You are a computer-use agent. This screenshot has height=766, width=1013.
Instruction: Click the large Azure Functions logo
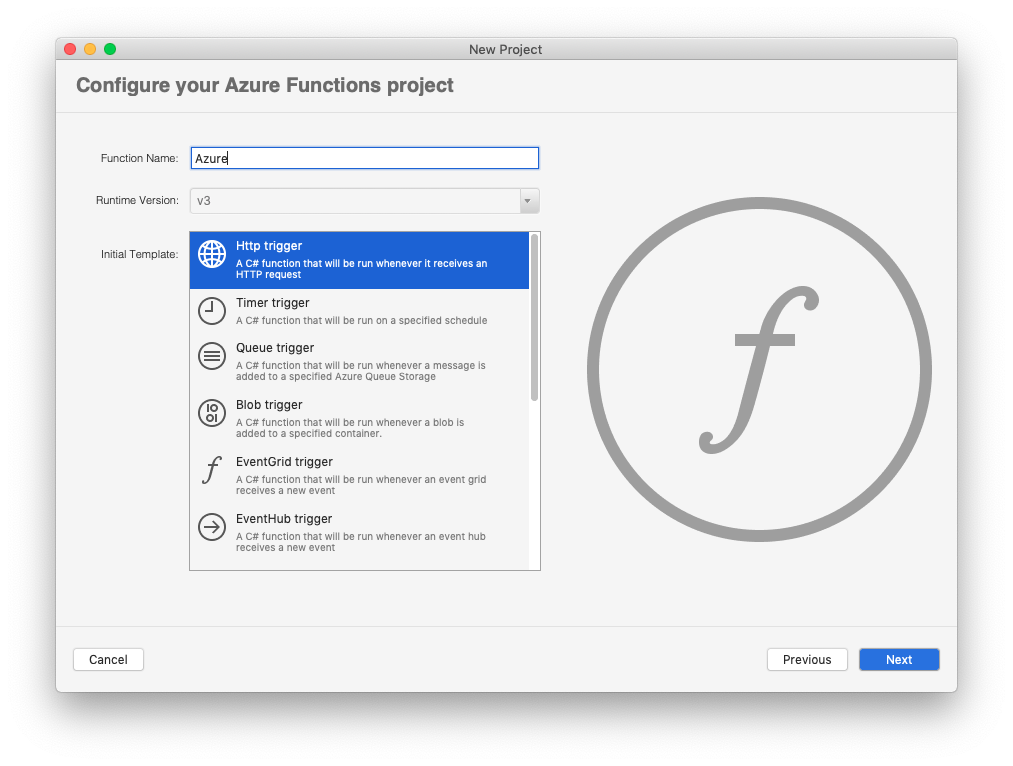point(759,370)
